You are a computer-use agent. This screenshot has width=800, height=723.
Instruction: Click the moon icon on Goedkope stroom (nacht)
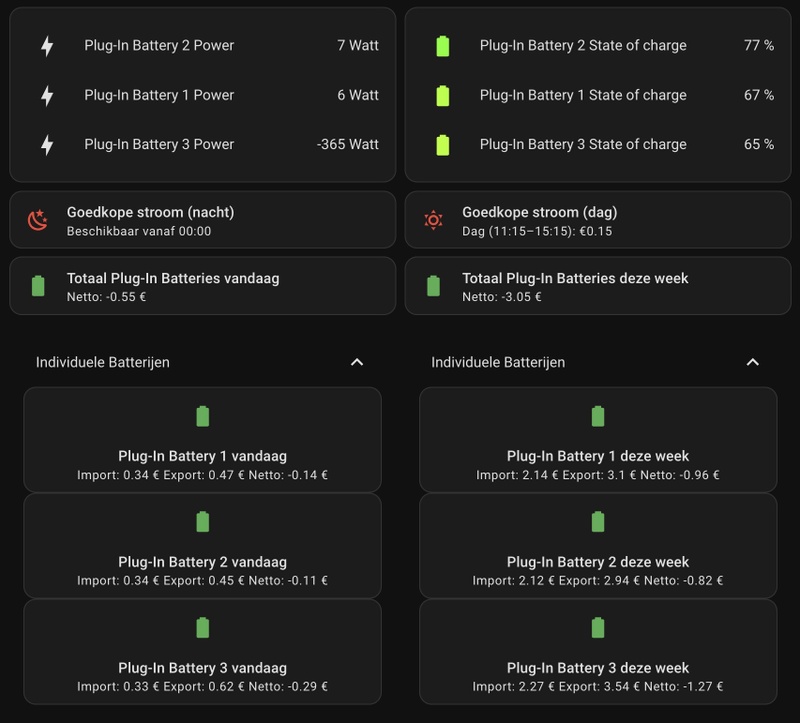click(38, 219)
